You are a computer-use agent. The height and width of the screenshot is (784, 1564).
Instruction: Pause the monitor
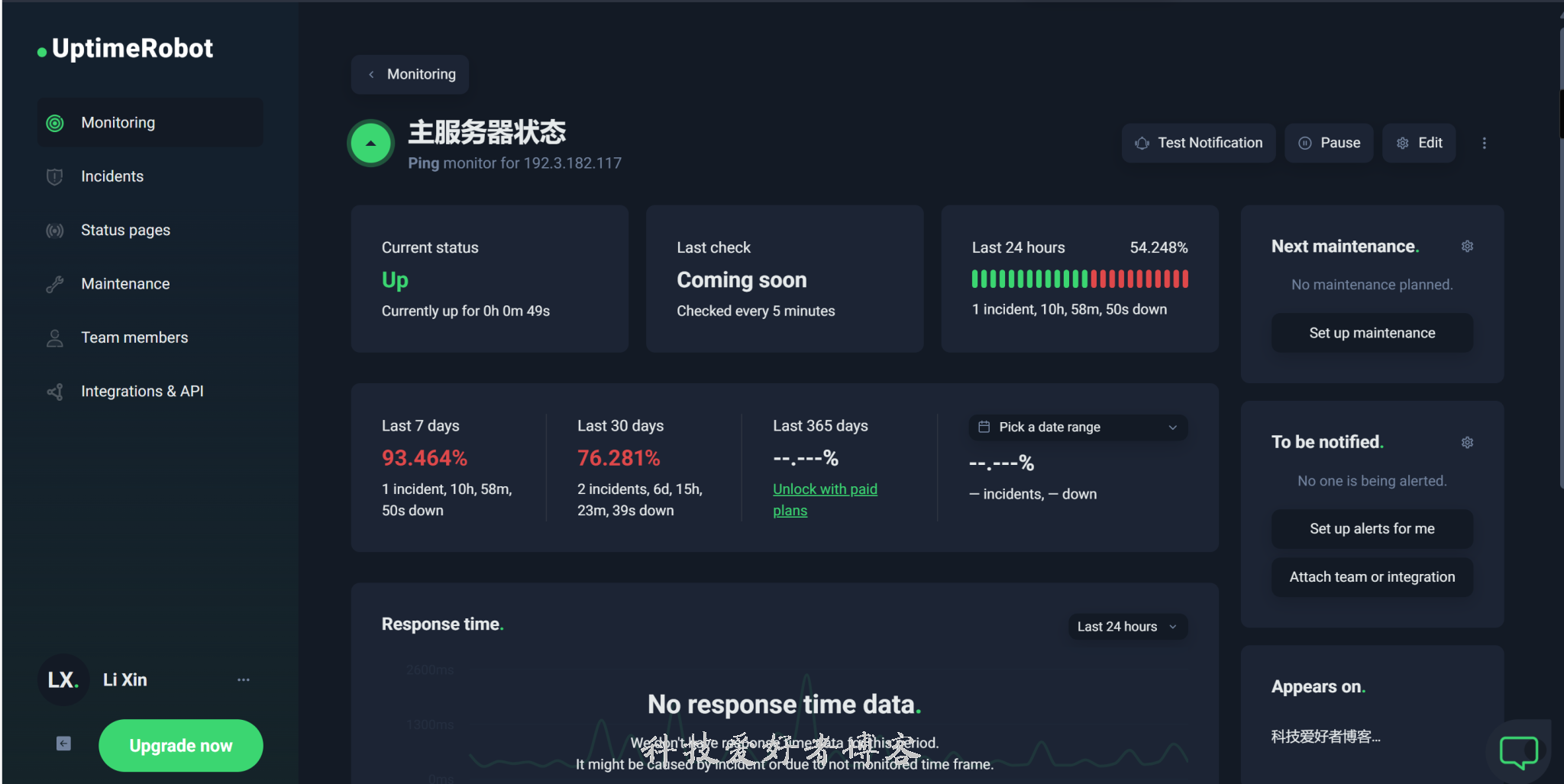tap(1329, 144)
